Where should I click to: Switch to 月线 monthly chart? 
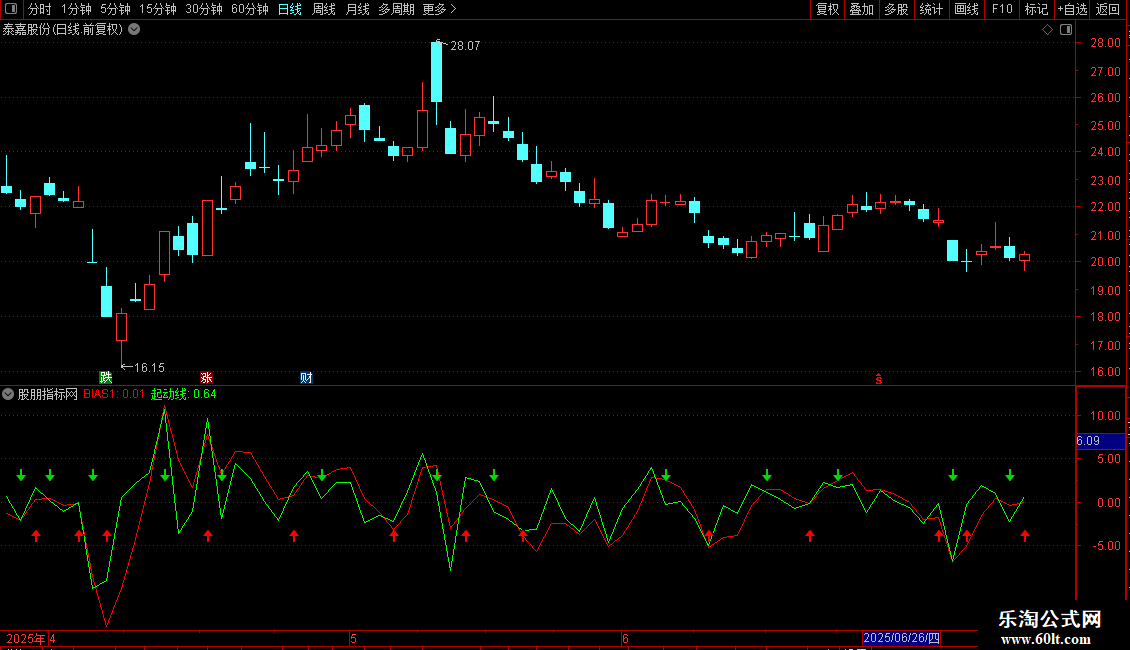point(357,9)
